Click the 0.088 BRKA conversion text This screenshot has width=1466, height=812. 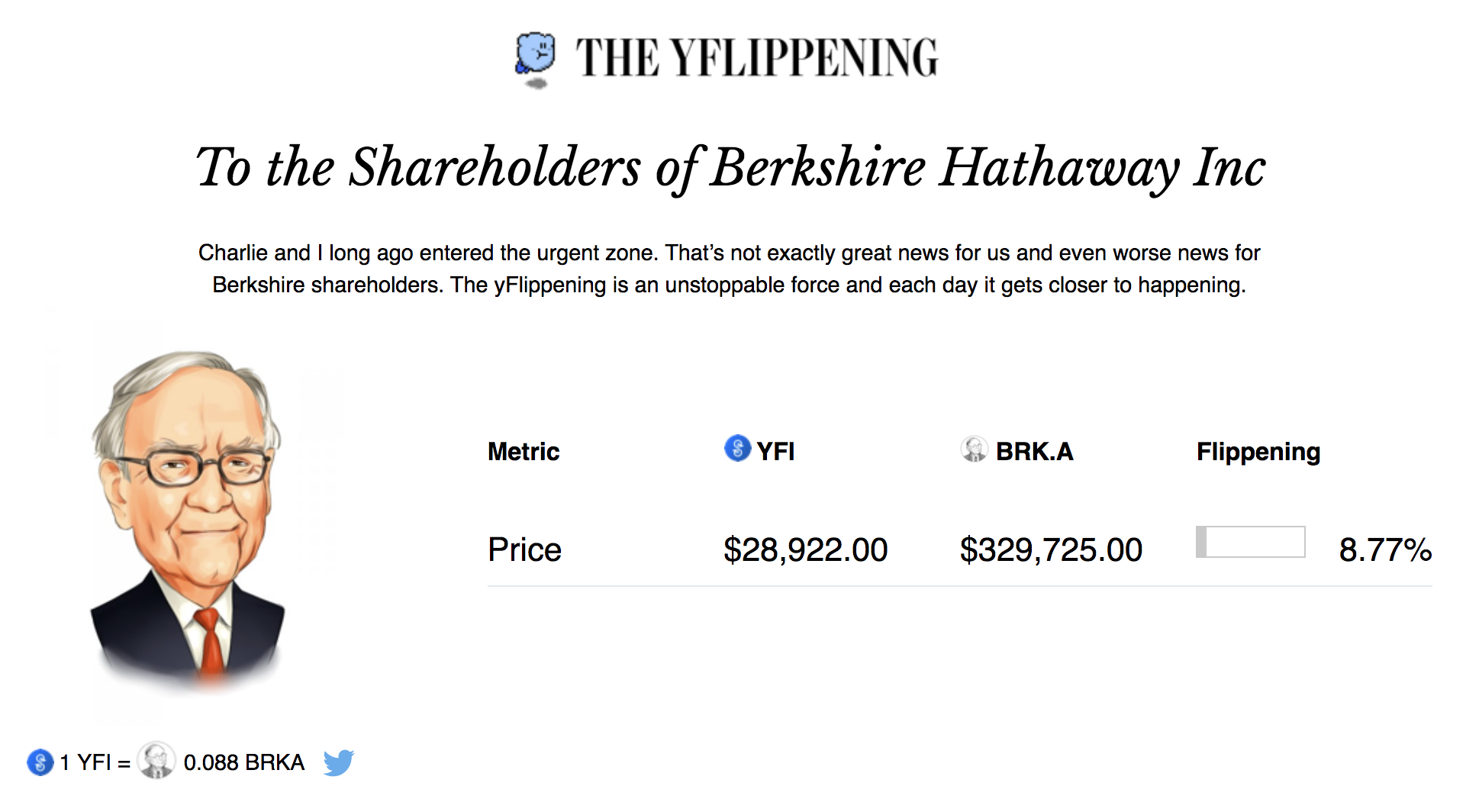click(x=244, y=762)
